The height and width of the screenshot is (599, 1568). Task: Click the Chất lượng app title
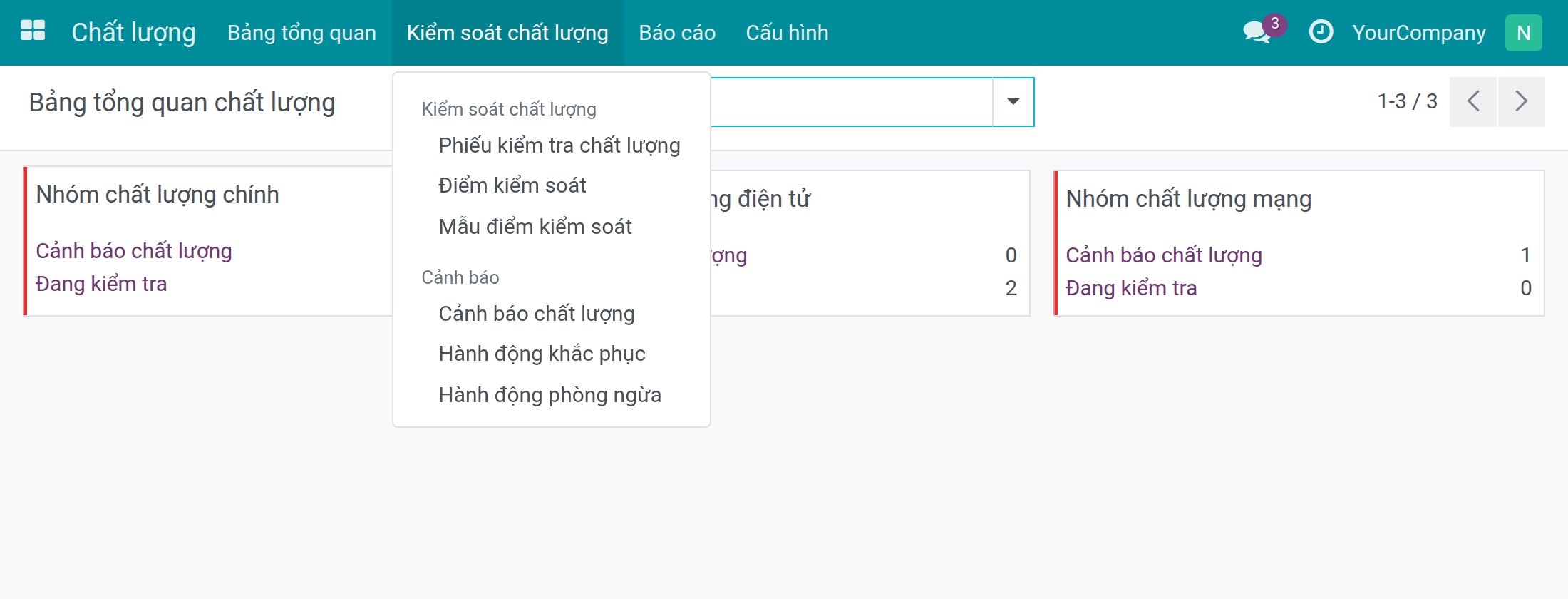(x=133, y=33)
